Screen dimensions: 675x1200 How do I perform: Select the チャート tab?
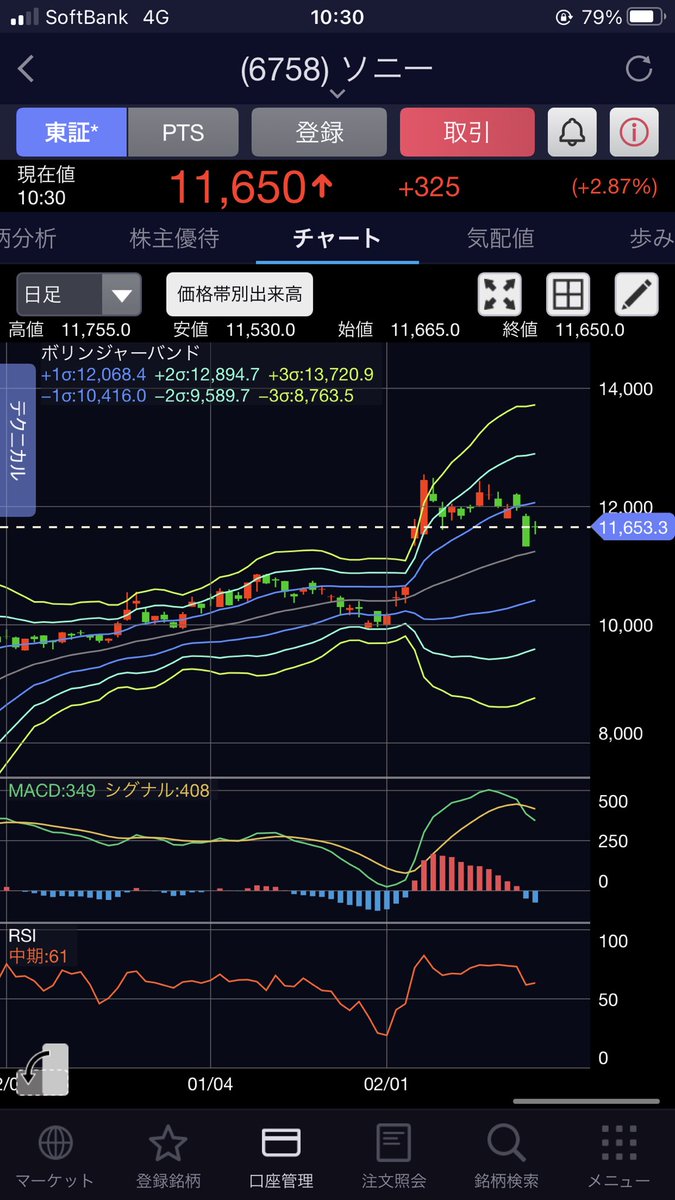point(337,238)
